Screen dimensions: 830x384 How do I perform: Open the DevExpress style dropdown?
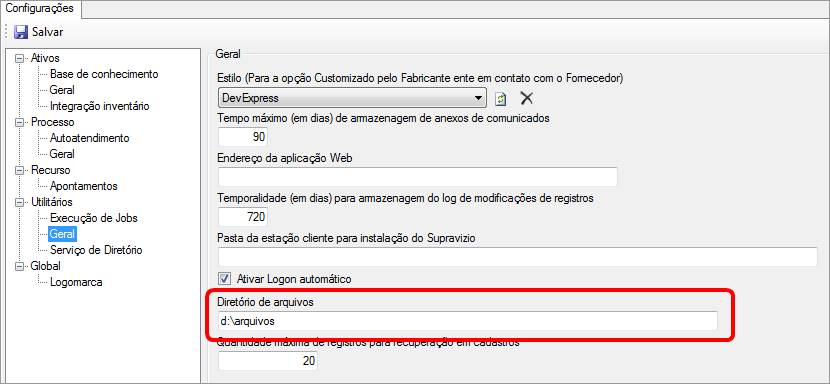coord(351,98)
